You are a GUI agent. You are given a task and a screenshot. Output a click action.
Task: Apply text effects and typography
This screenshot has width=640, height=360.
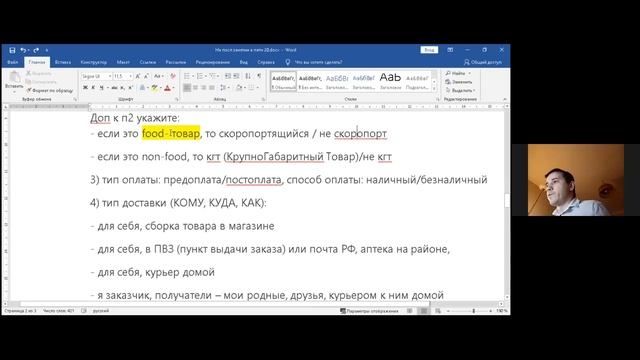pyautogui.click(x=142, y=88)
